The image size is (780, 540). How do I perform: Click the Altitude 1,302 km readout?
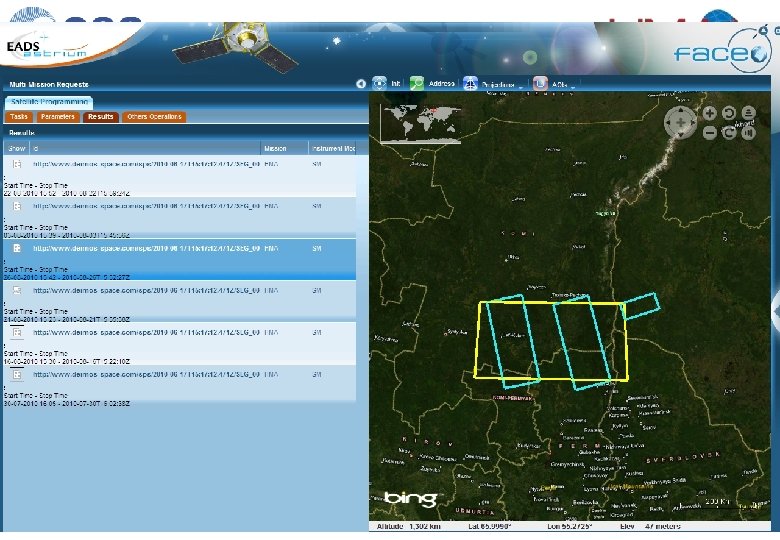point(408,526)
